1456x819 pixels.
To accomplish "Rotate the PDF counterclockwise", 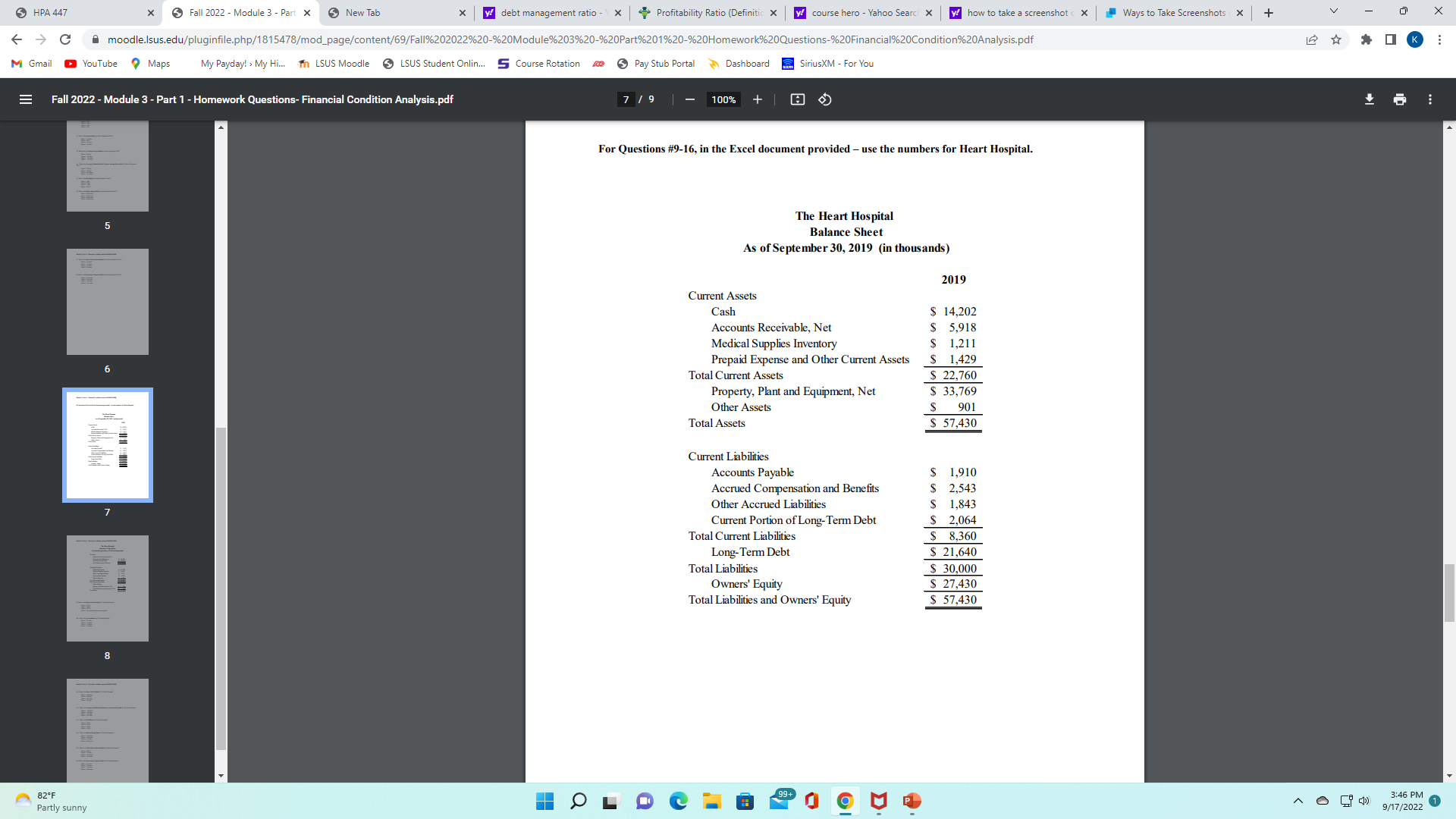I will point(826,99).
